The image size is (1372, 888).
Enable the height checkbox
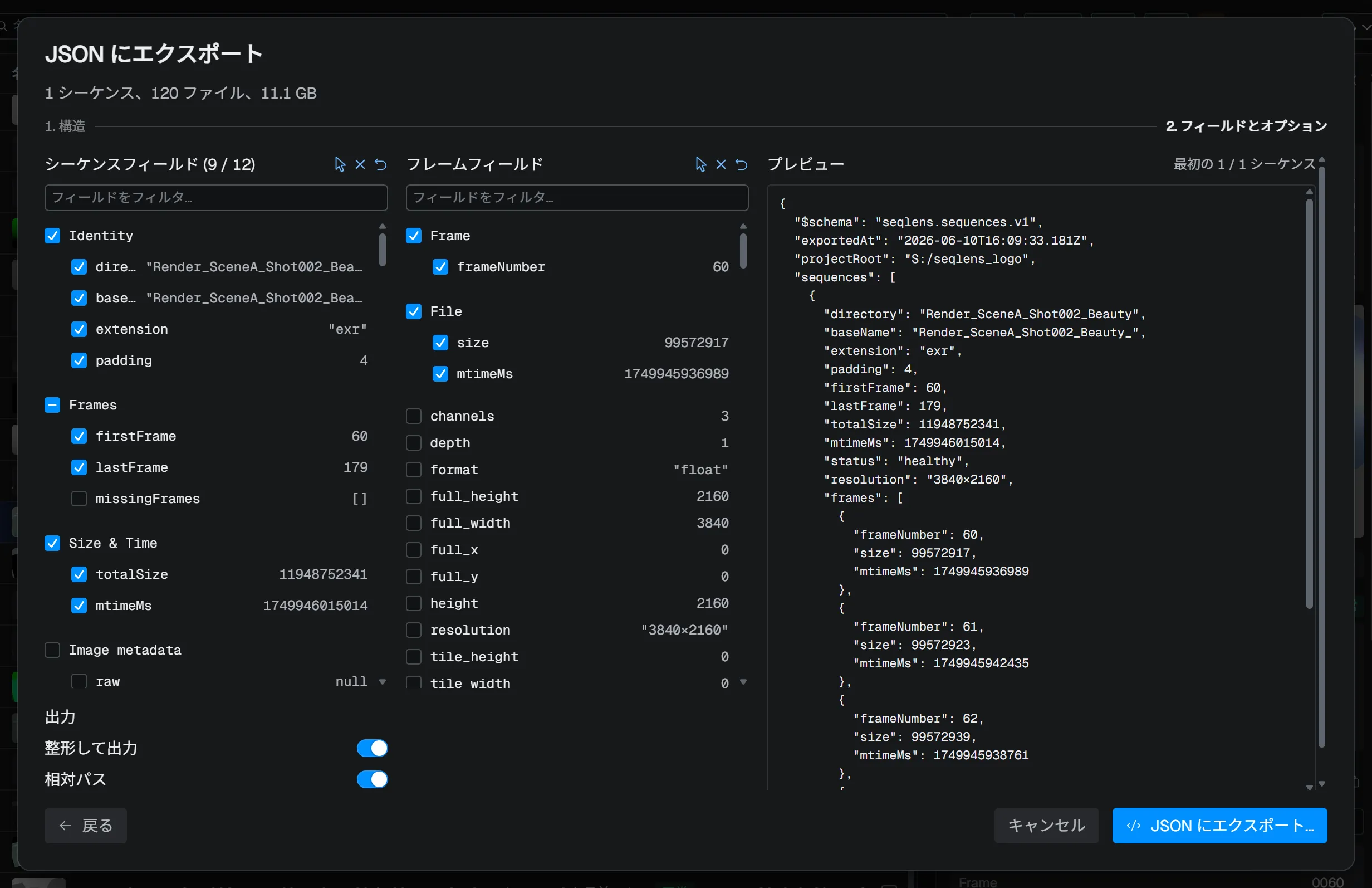coord(414,603)
